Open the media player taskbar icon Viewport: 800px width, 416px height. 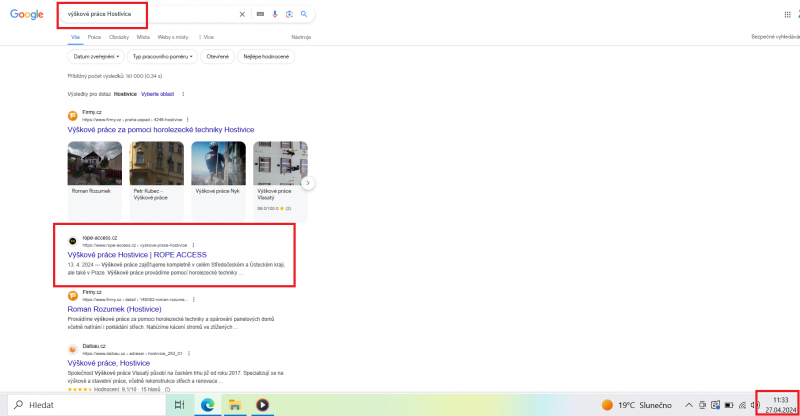(x=262, y=405)
